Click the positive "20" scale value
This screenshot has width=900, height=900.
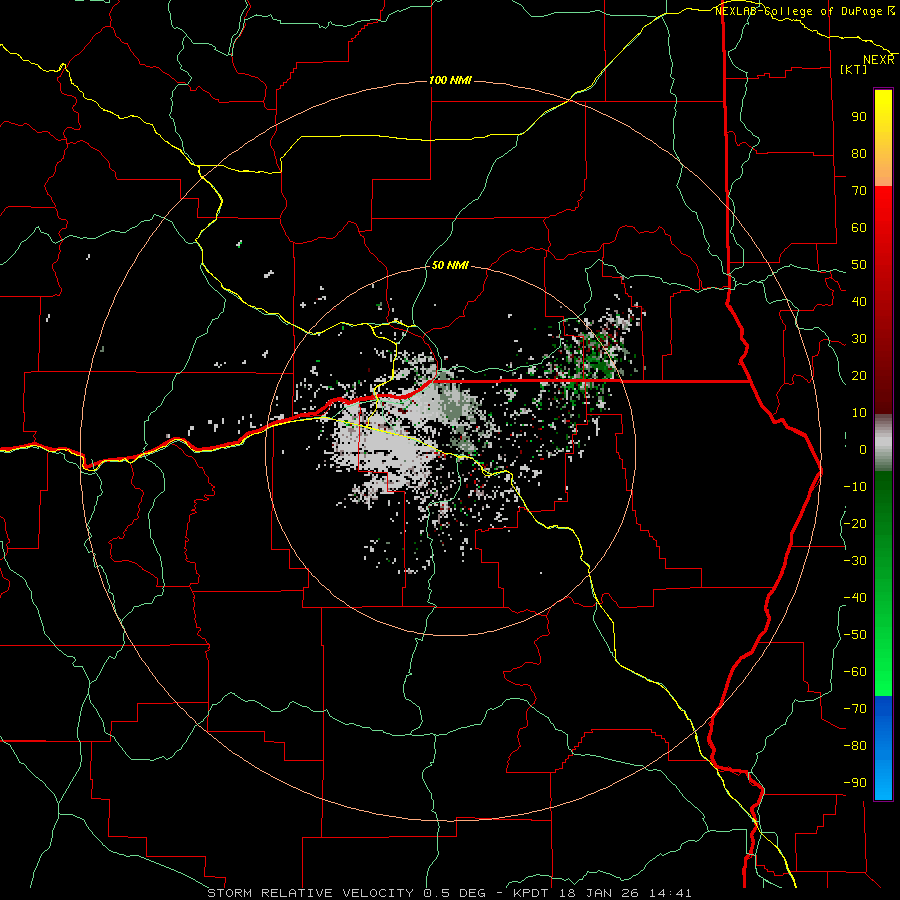[859, 375]
